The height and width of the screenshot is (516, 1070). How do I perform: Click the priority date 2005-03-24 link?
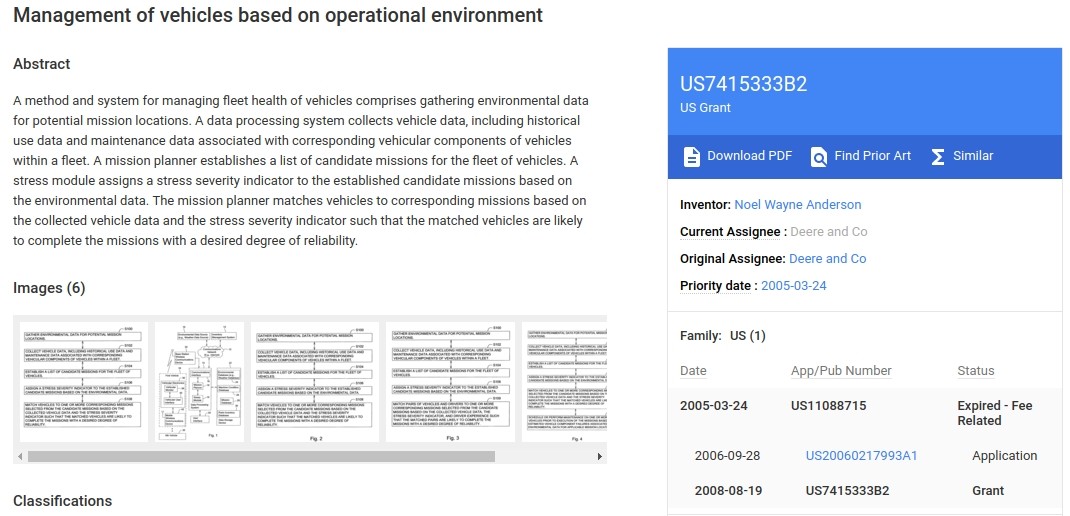point(794,285)
